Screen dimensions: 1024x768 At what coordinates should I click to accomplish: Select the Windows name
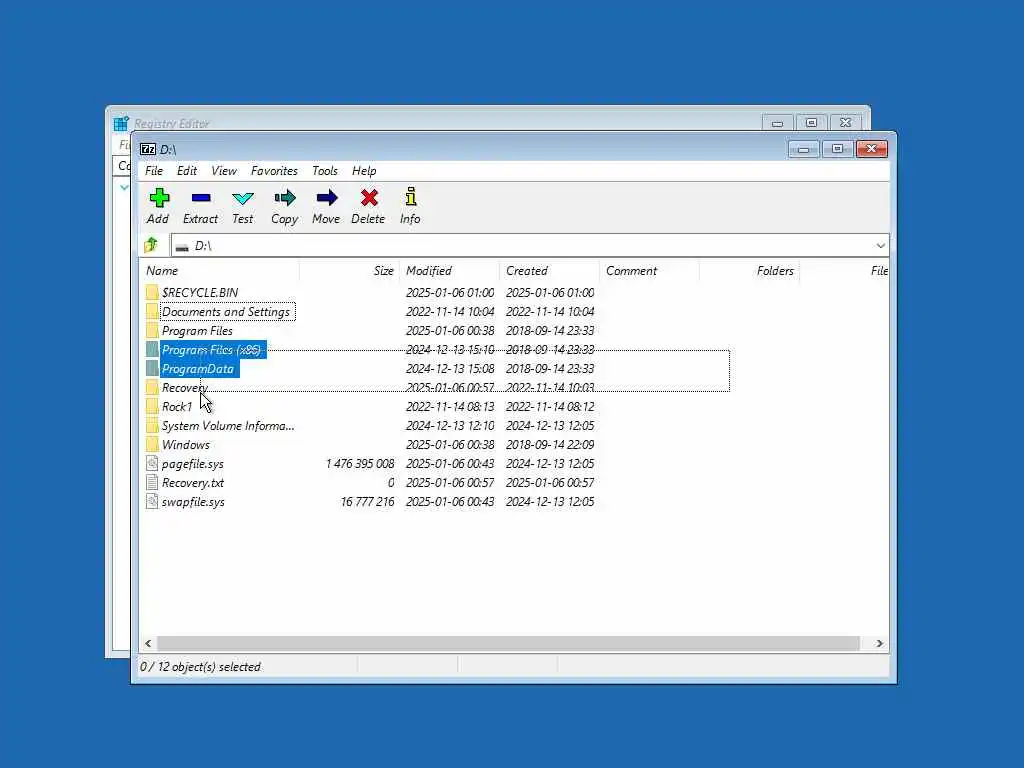coord(185,444)
